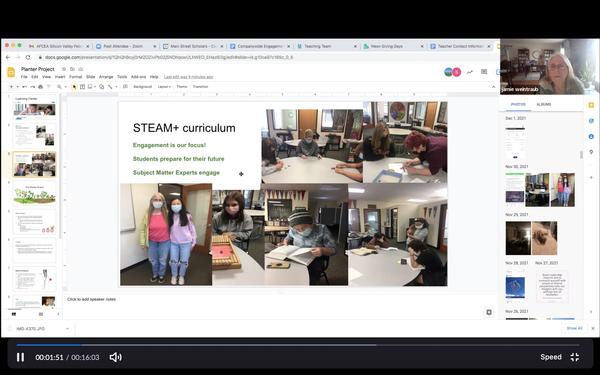Open the Tools menu
The image size is (600, 375).
click(122, 77)
